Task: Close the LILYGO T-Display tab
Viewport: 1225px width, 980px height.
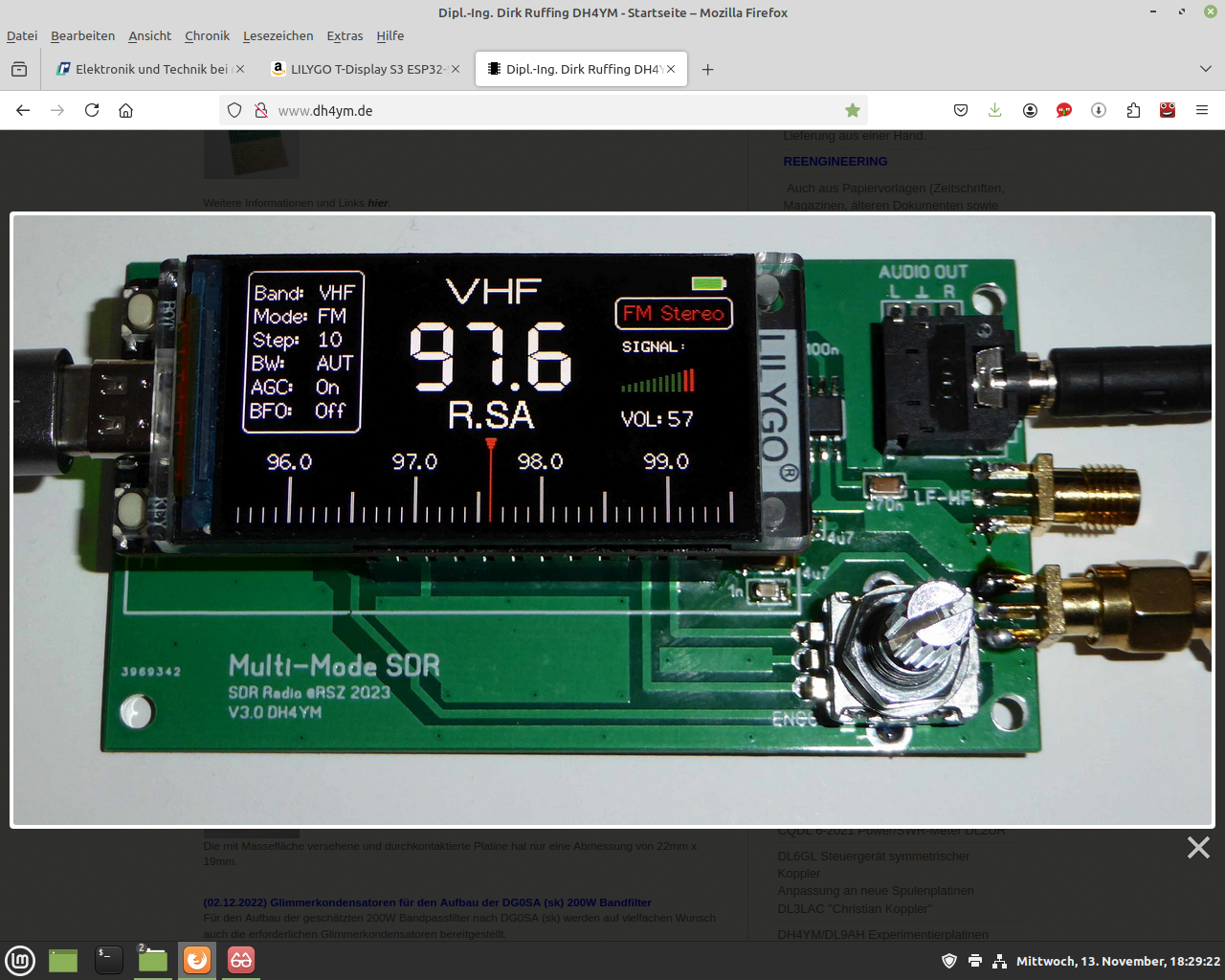Action: [456, 69]
